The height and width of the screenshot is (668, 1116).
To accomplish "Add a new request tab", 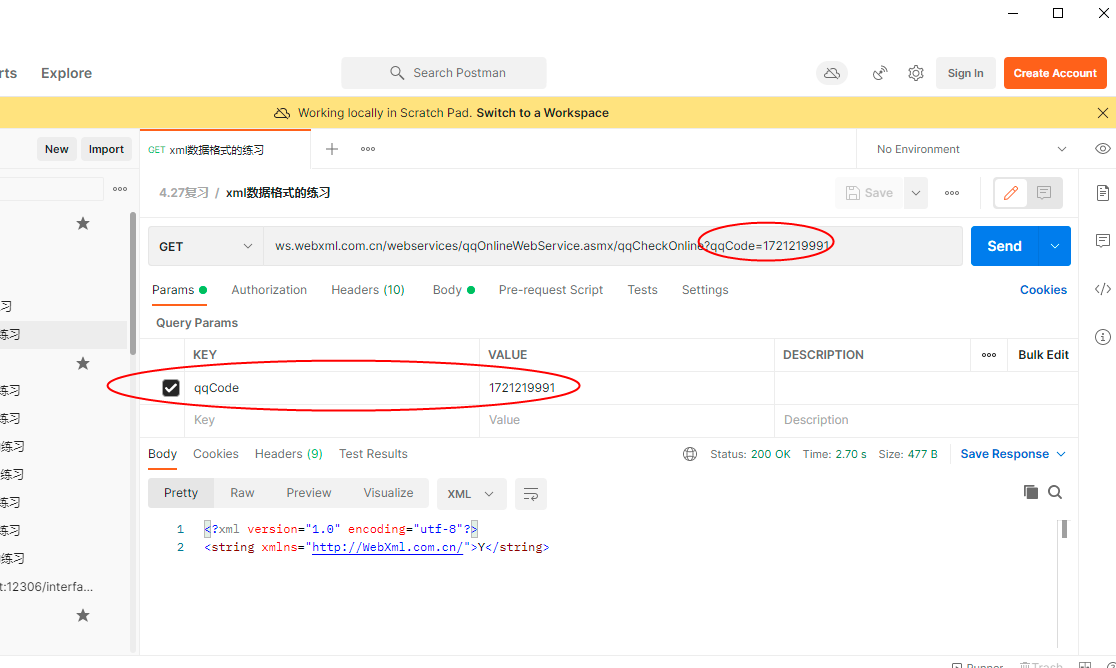I will pos(332,149).
